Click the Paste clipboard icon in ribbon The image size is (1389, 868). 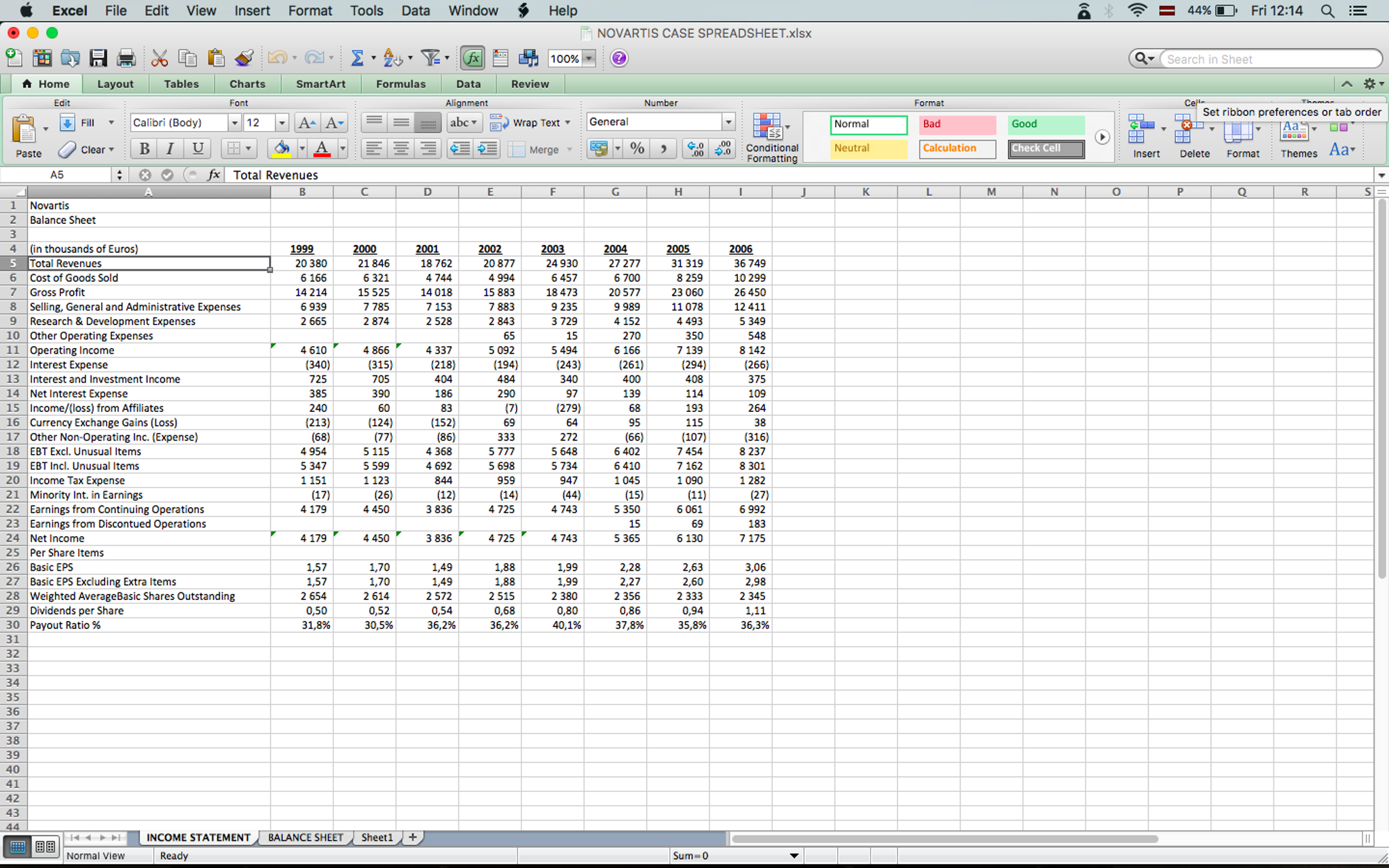click(x=24, y=129)
